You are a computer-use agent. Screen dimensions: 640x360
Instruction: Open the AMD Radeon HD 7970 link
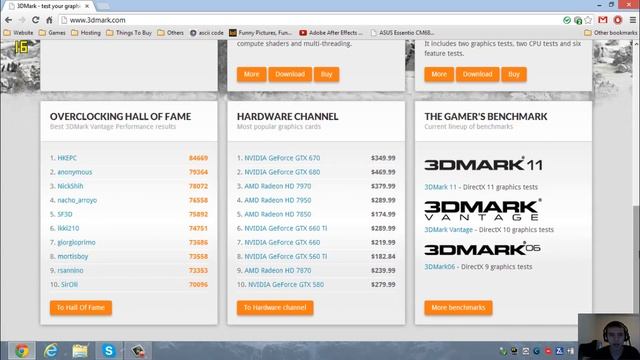[x=278, y=186]
